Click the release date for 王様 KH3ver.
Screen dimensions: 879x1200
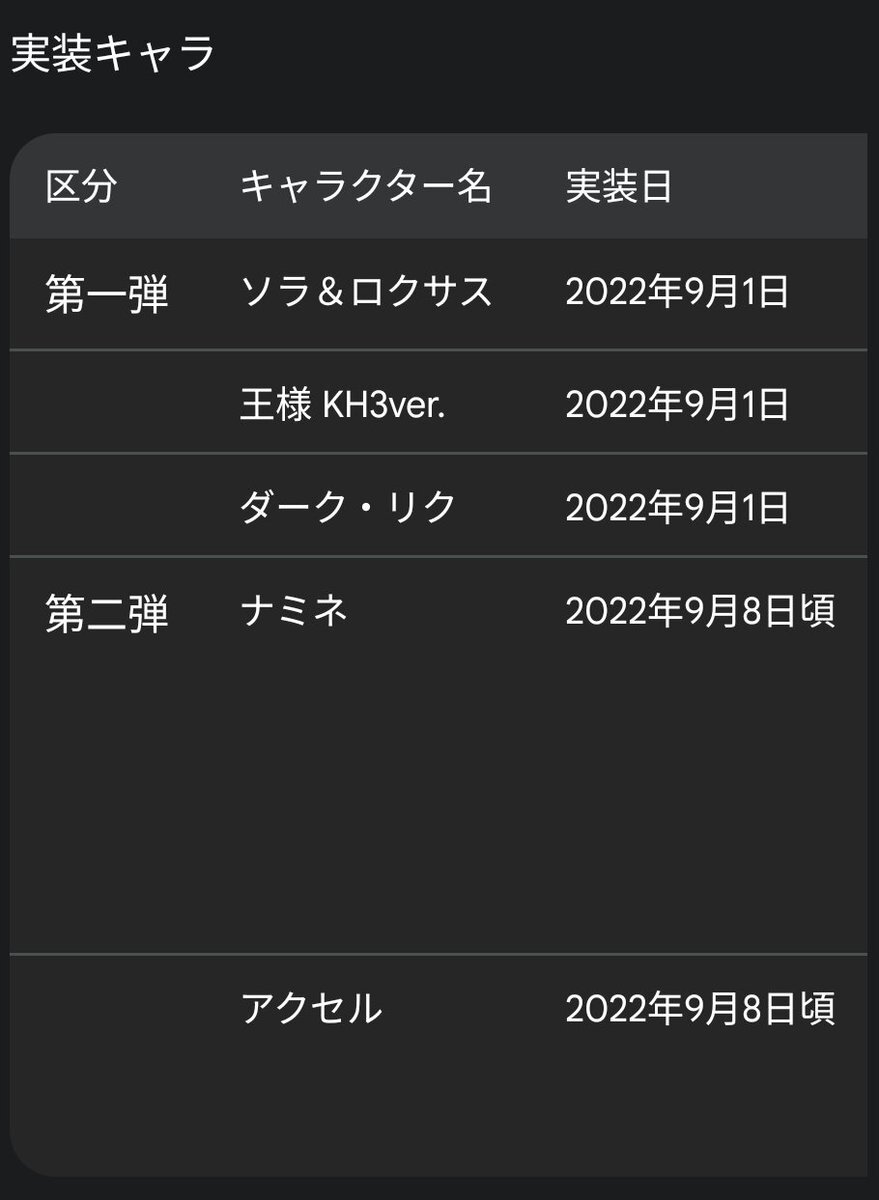[677, 405]
